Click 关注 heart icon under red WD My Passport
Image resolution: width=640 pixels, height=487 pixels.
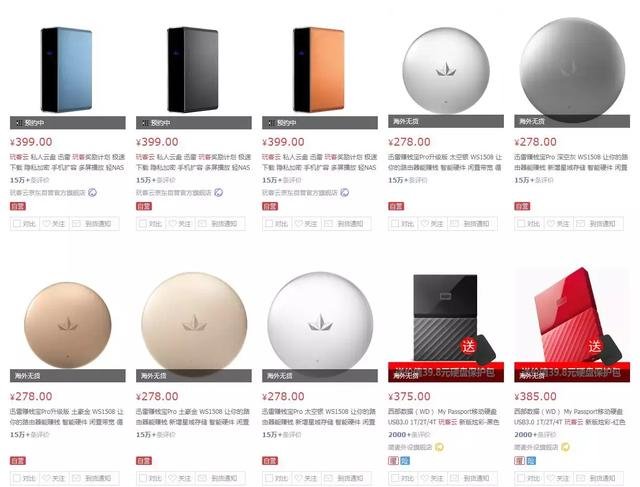(x=551, y=478)
